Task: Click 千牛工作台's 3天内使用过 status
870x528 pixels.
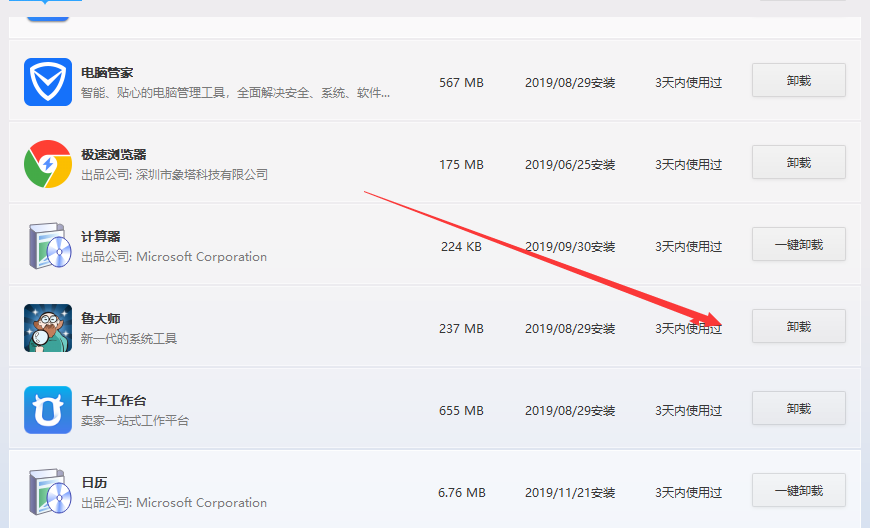Action: pyautogui.click(x=688, y=410)
